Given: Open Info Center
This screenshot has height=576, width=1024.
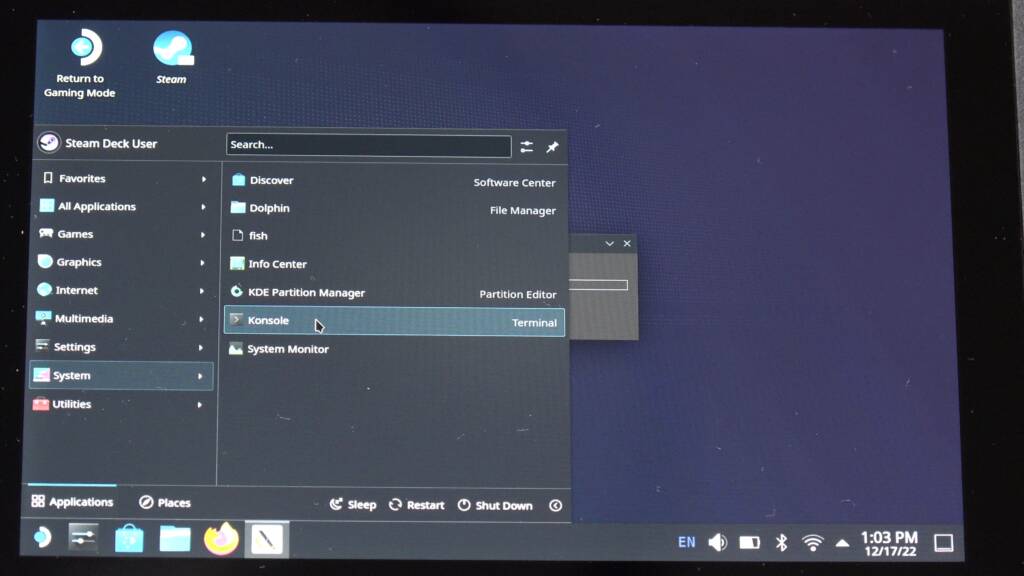Looking at the screenshot, I should click(x=394, y=264).
